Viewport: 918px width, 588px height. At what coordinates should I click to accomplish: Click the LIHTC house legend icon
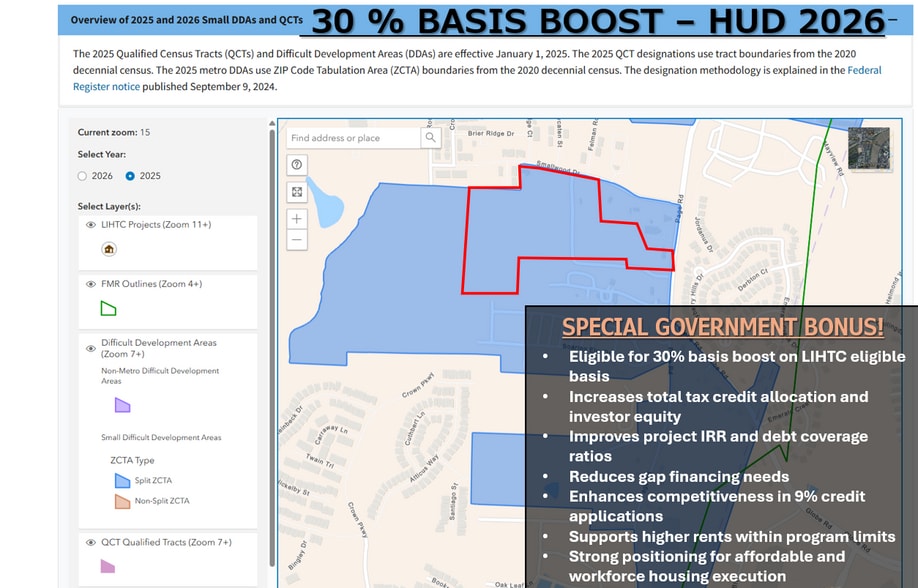tap(109, 249)
